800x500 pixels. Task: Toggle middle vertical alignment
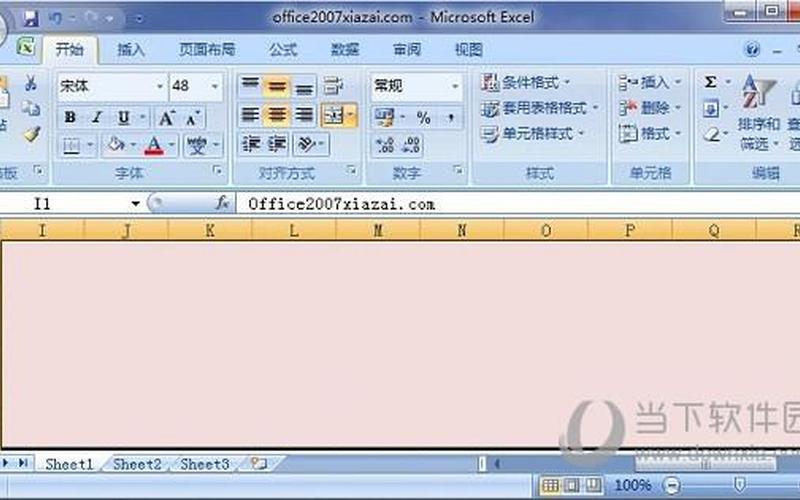(x=277, y=86)
